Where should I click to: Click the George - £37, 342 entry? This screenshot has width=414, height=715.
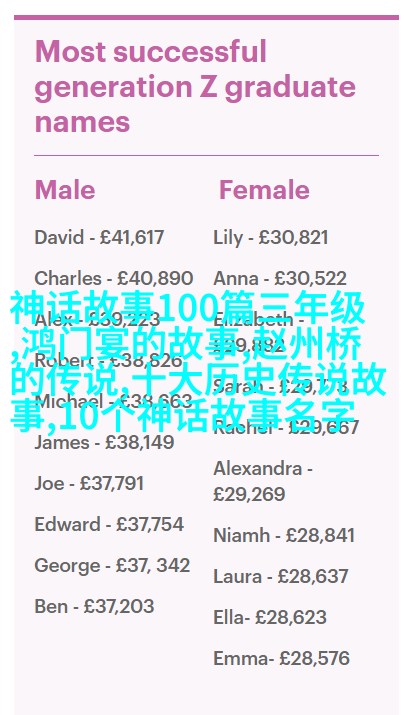tap(112, 565)
